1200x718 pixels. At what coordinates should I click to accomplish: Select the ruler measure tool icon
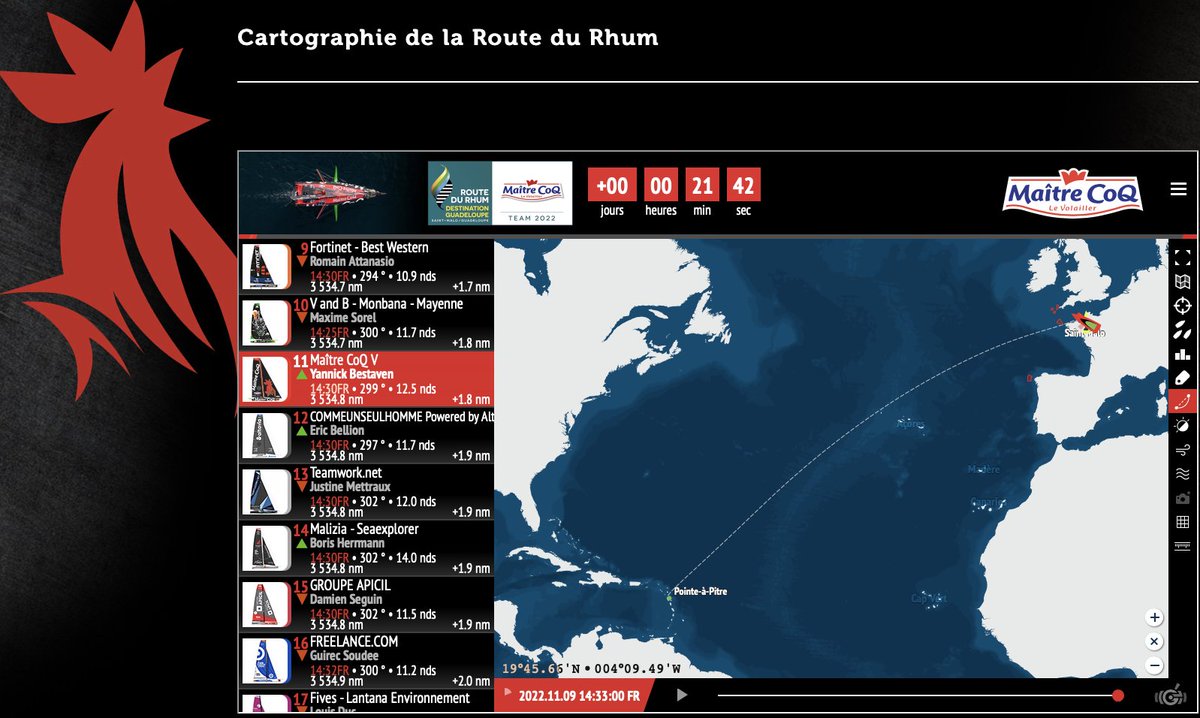(x=1182, y=546)
